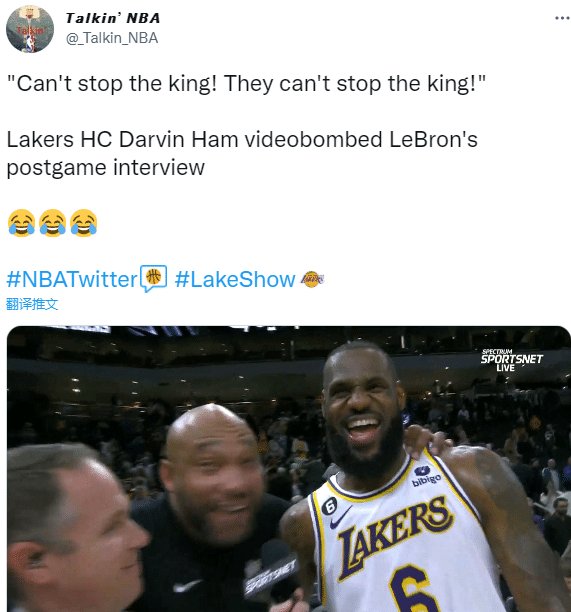This screenshot has width=571, height=612.
Task: Click the first laughing-crying emoji
Action: point(21,223)
